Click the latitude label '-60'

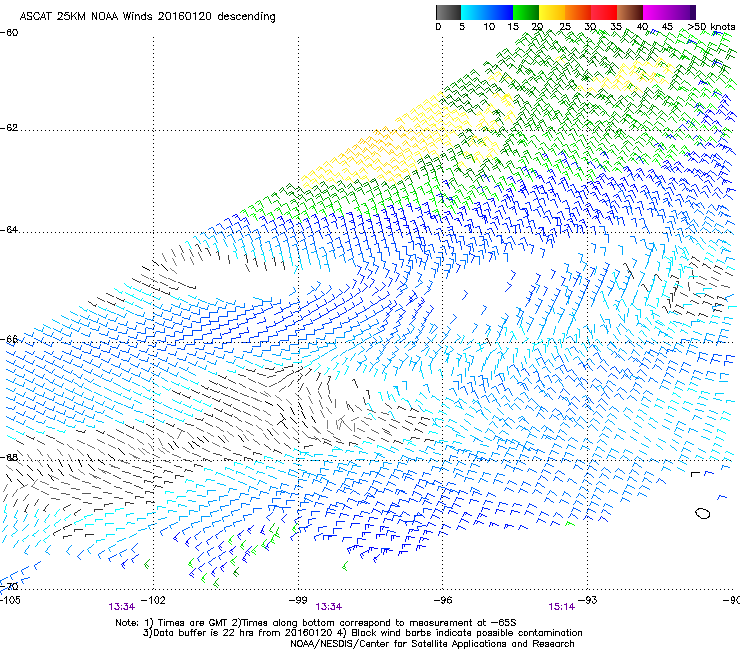coord(9,33)
